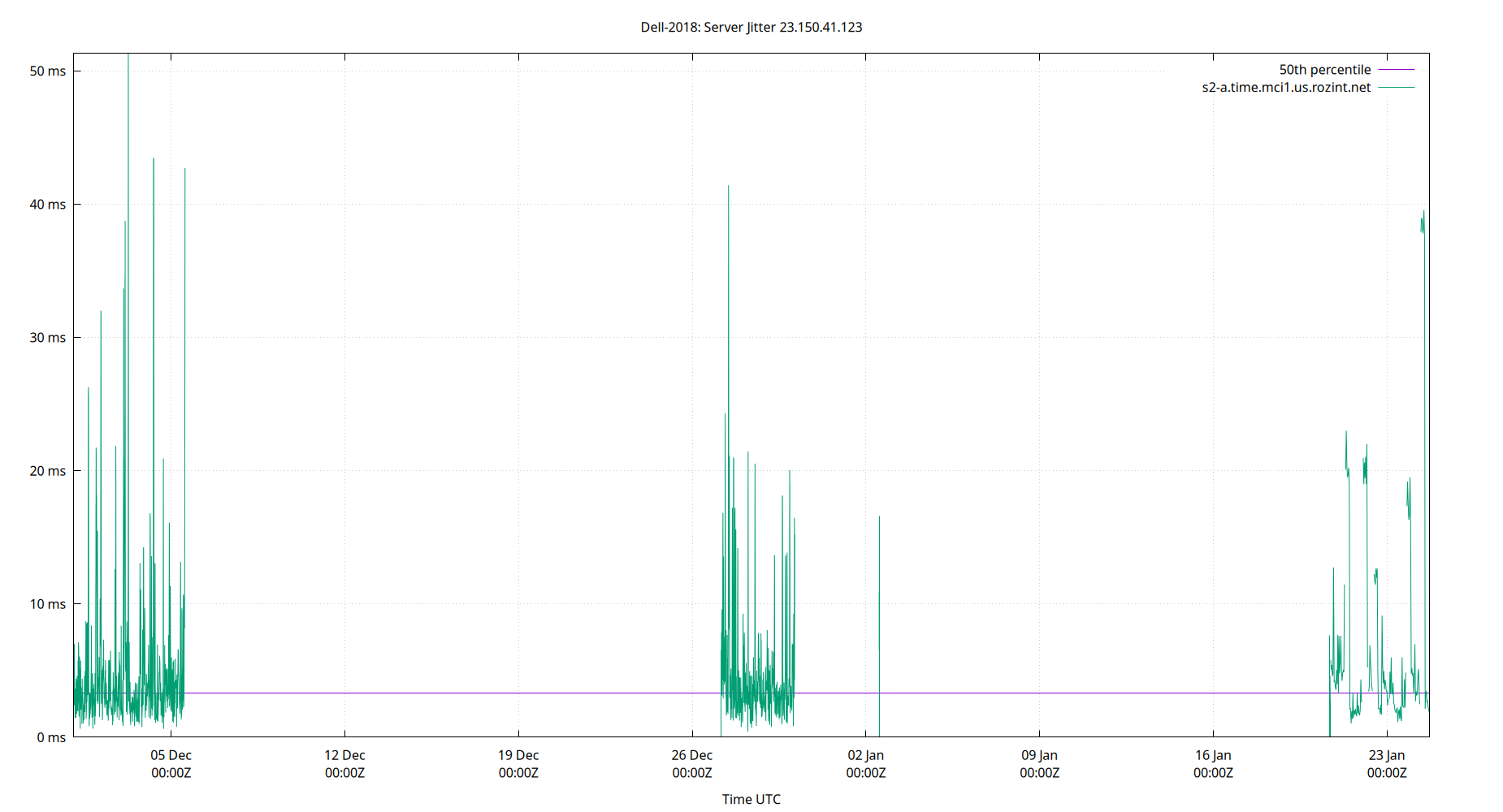Click the 40 ms y-axis label
1503x812 pixels.
pyautogui.click(x=49, y=205)
